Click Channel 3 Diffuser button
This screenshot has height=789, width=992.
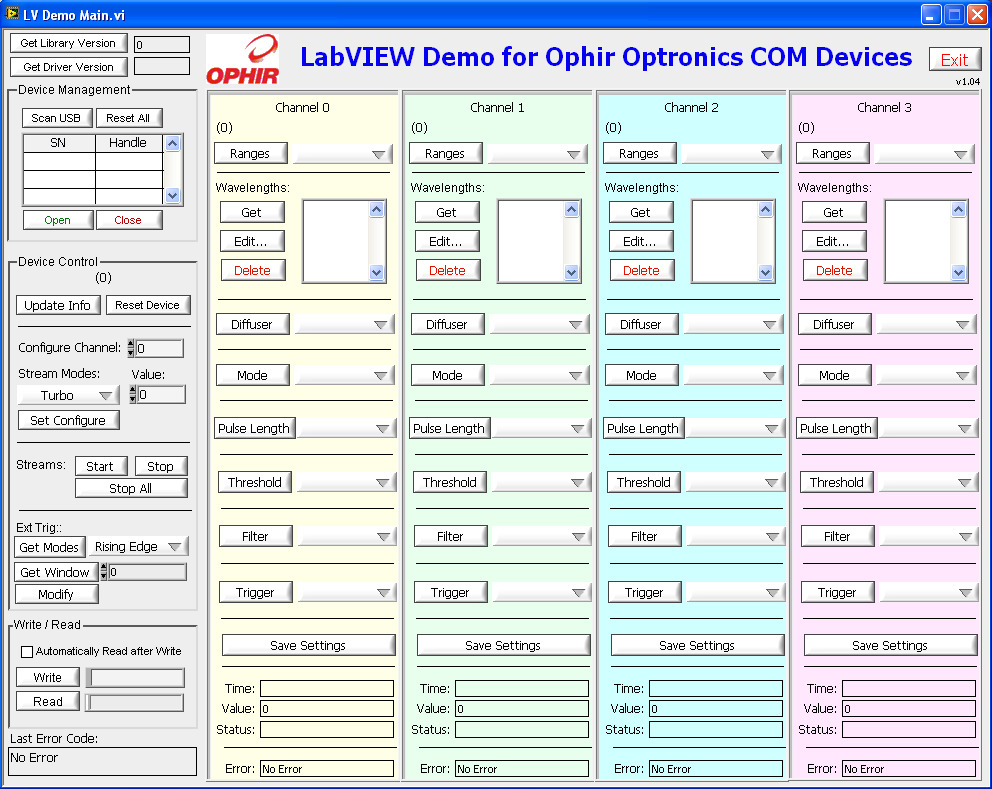834,325
